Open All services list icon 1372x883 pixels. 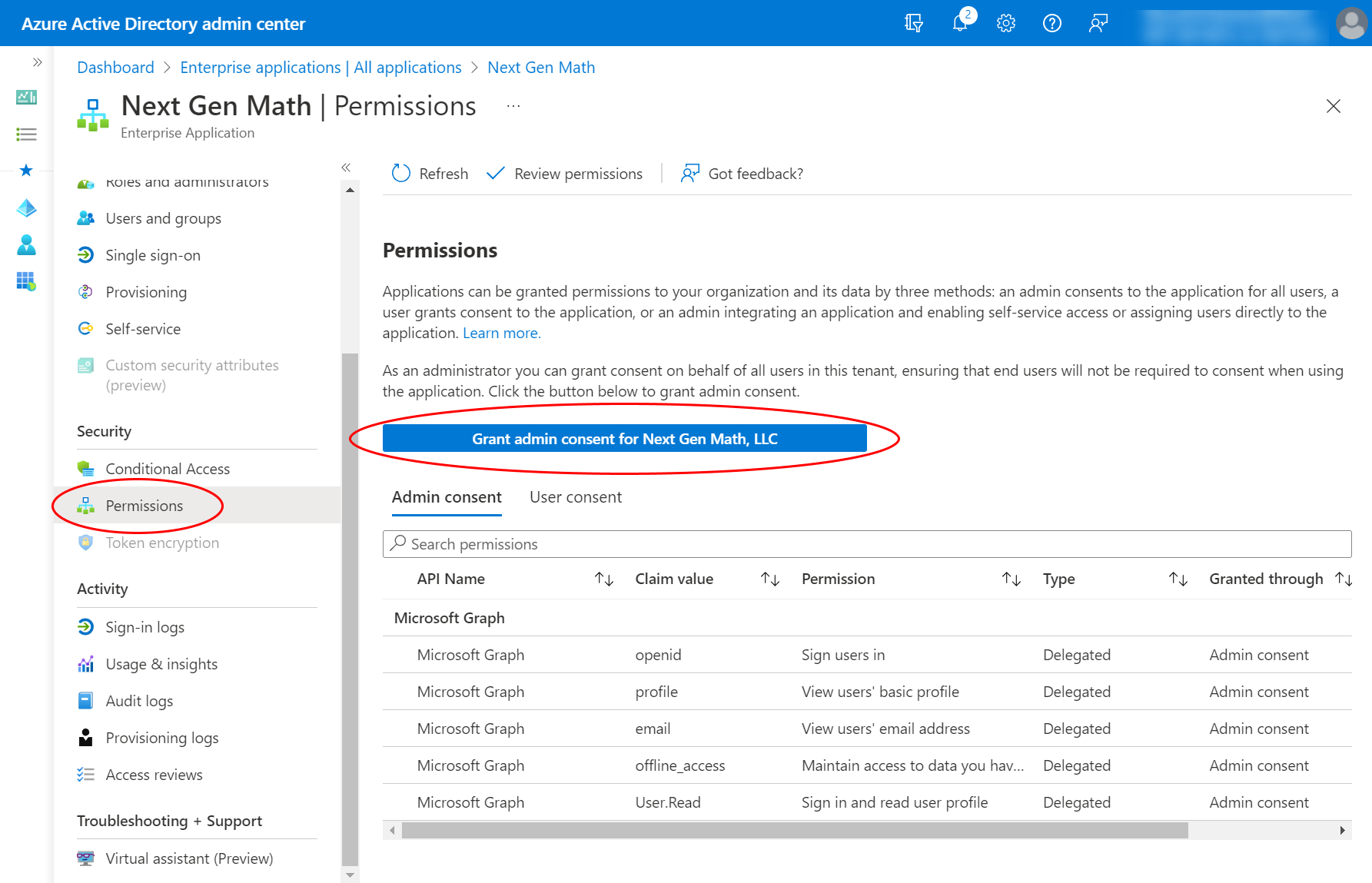click(x=26, y=134)
